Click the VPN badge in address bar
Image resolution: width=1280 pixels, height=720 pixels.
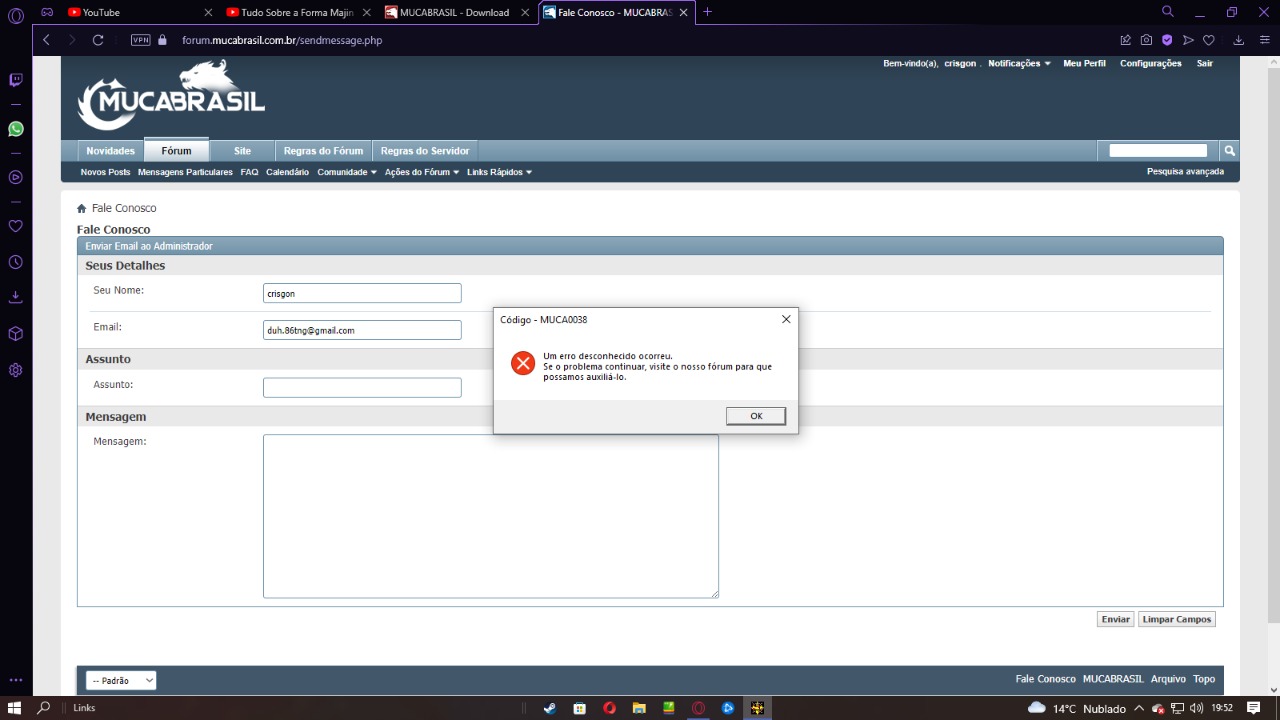point(140,40)
